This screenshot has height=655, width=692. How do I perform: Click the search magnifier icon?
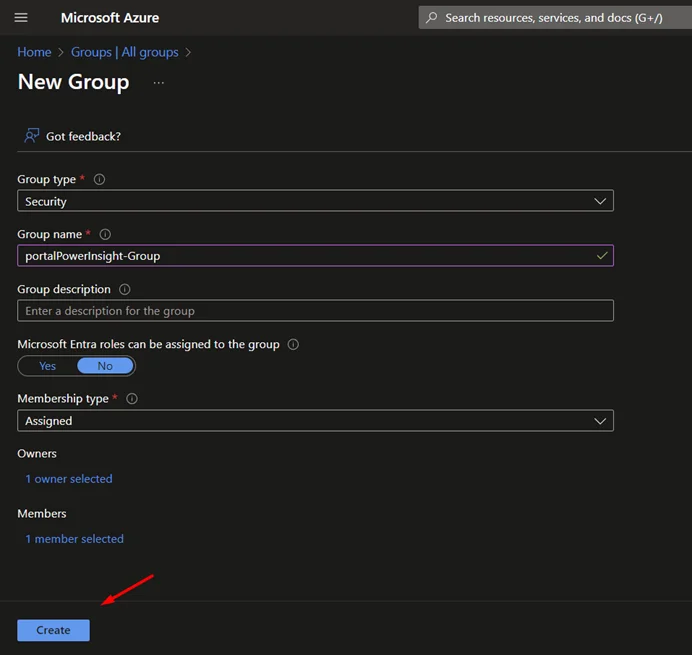(x=432, y=18)
